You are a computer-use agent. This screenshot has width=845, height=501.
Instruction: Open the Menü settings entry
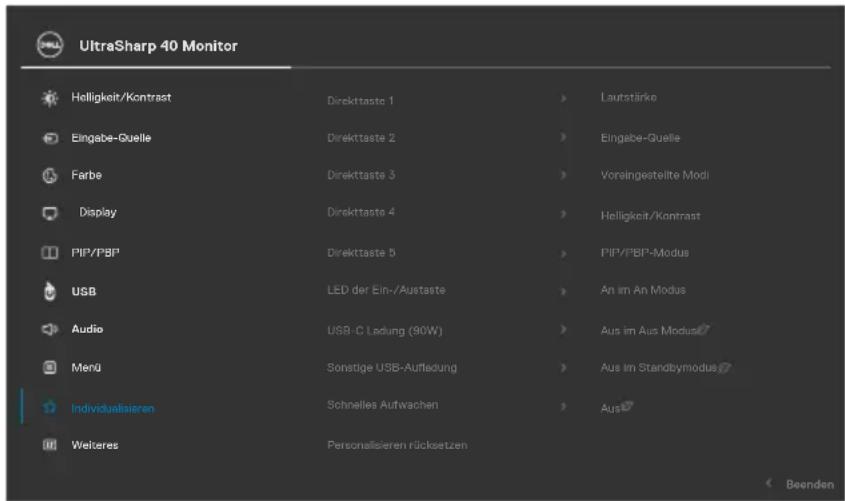86,367
